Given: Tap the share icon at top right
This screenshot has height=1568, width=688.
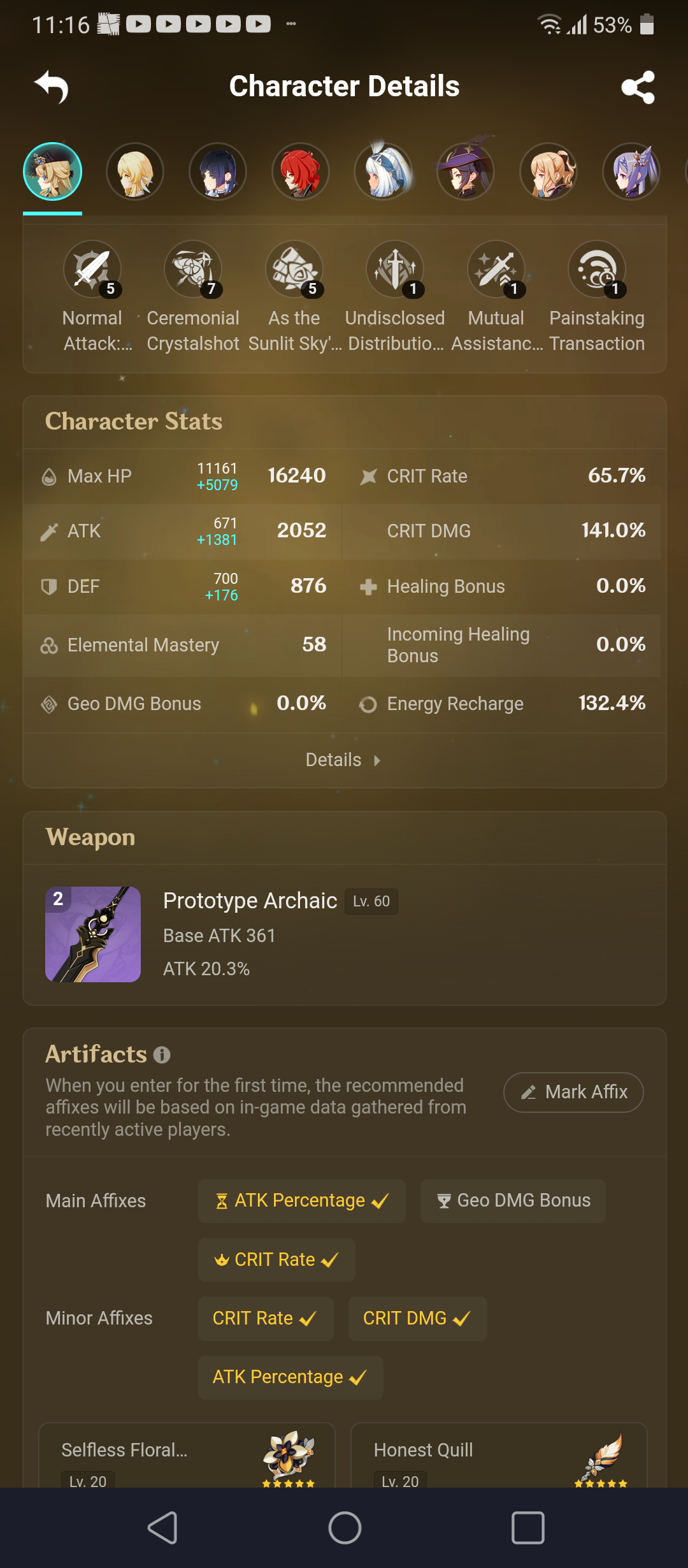Looking at the screenshot, I should tap(638, 87).
